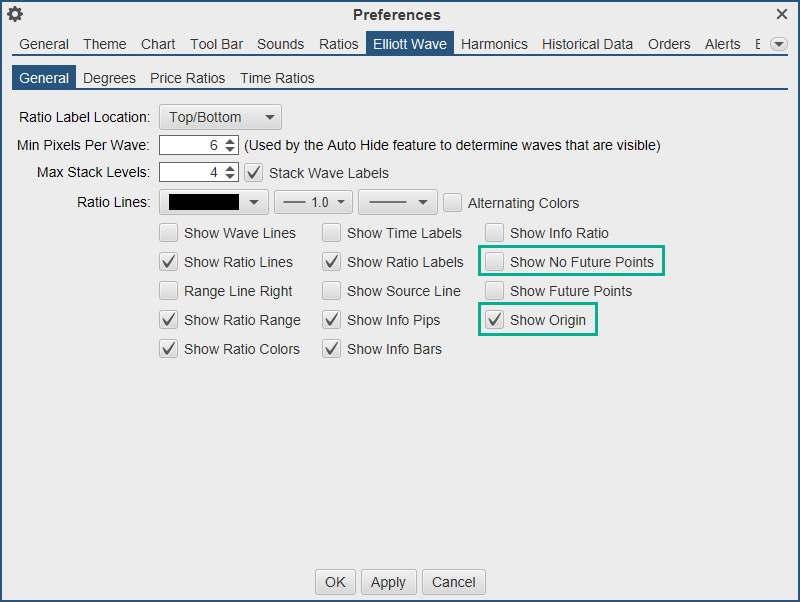The image size is (800, 602).
Task: Close the Preferences dialog
Action: [x=782, y=14]
